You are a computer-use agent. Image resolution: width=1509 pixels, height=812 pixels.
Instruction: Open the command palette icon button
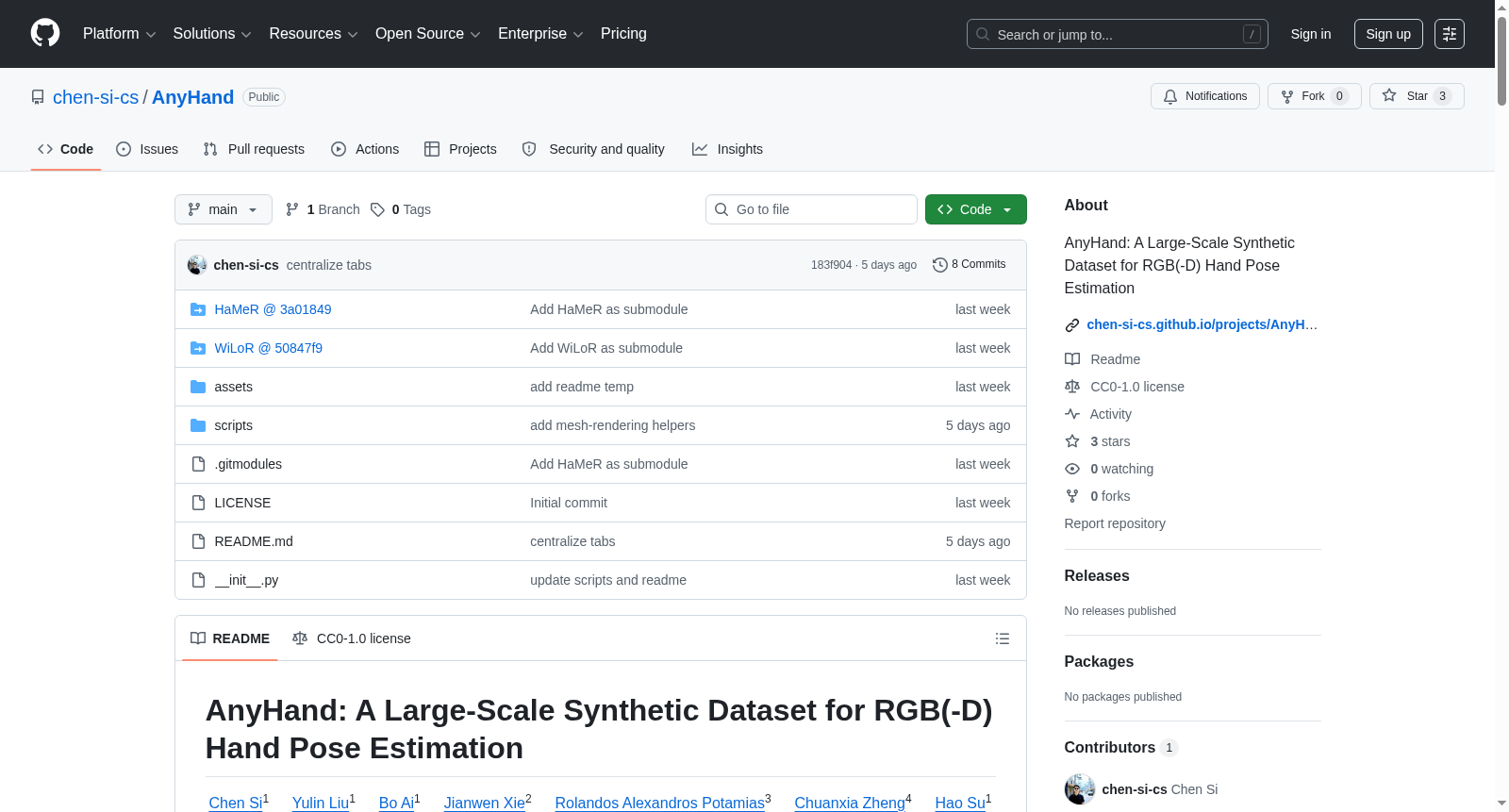1450,34
